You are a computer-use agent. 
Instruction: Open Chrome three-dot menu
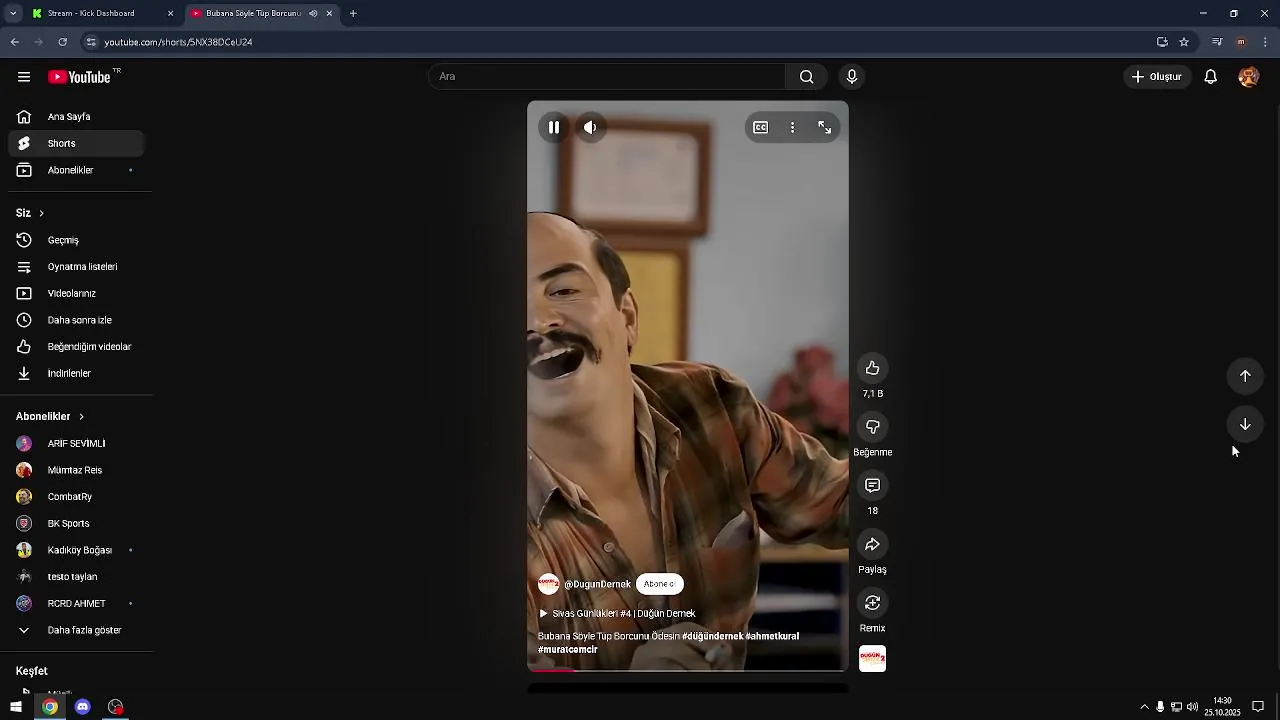1266,42
